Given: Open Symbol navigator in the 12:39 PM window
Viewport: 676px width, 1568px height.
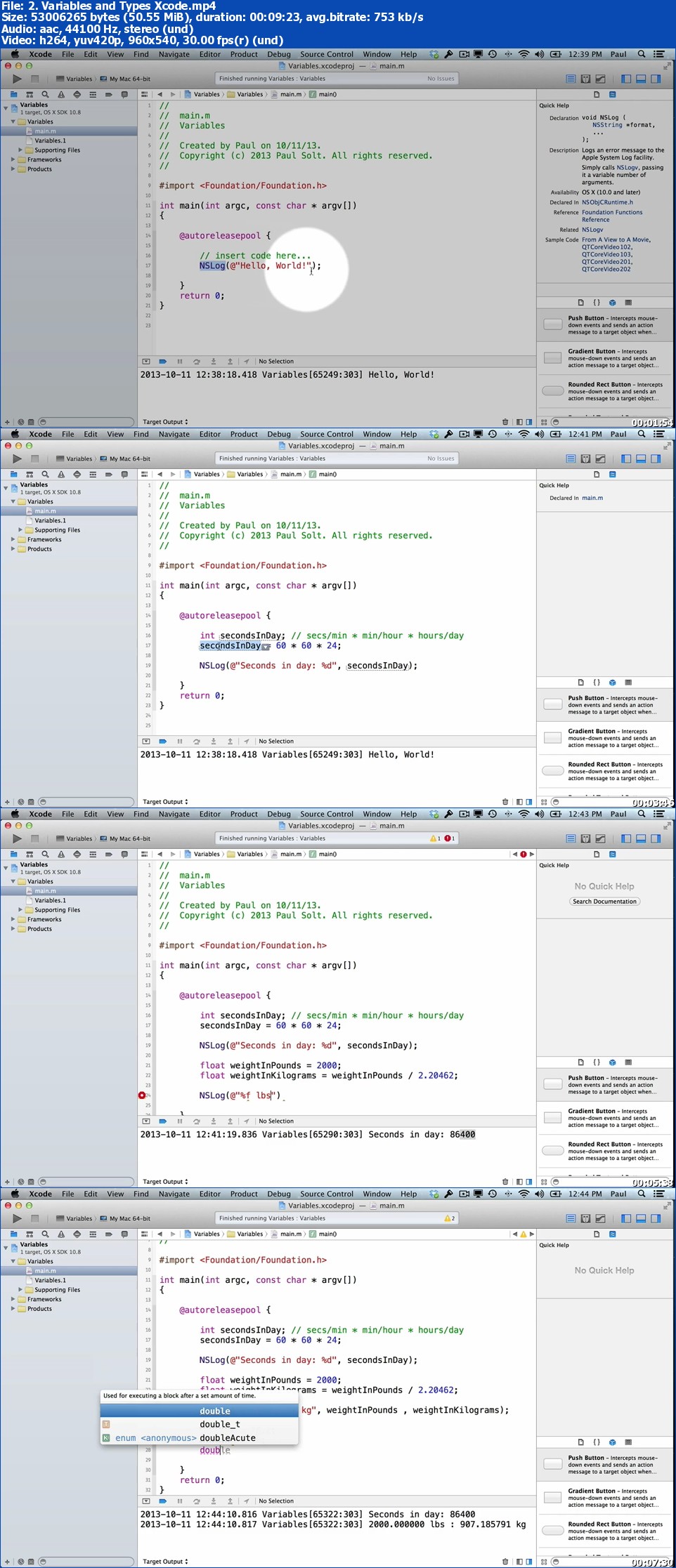Looking at the screenshot, I should click(30, 94).
